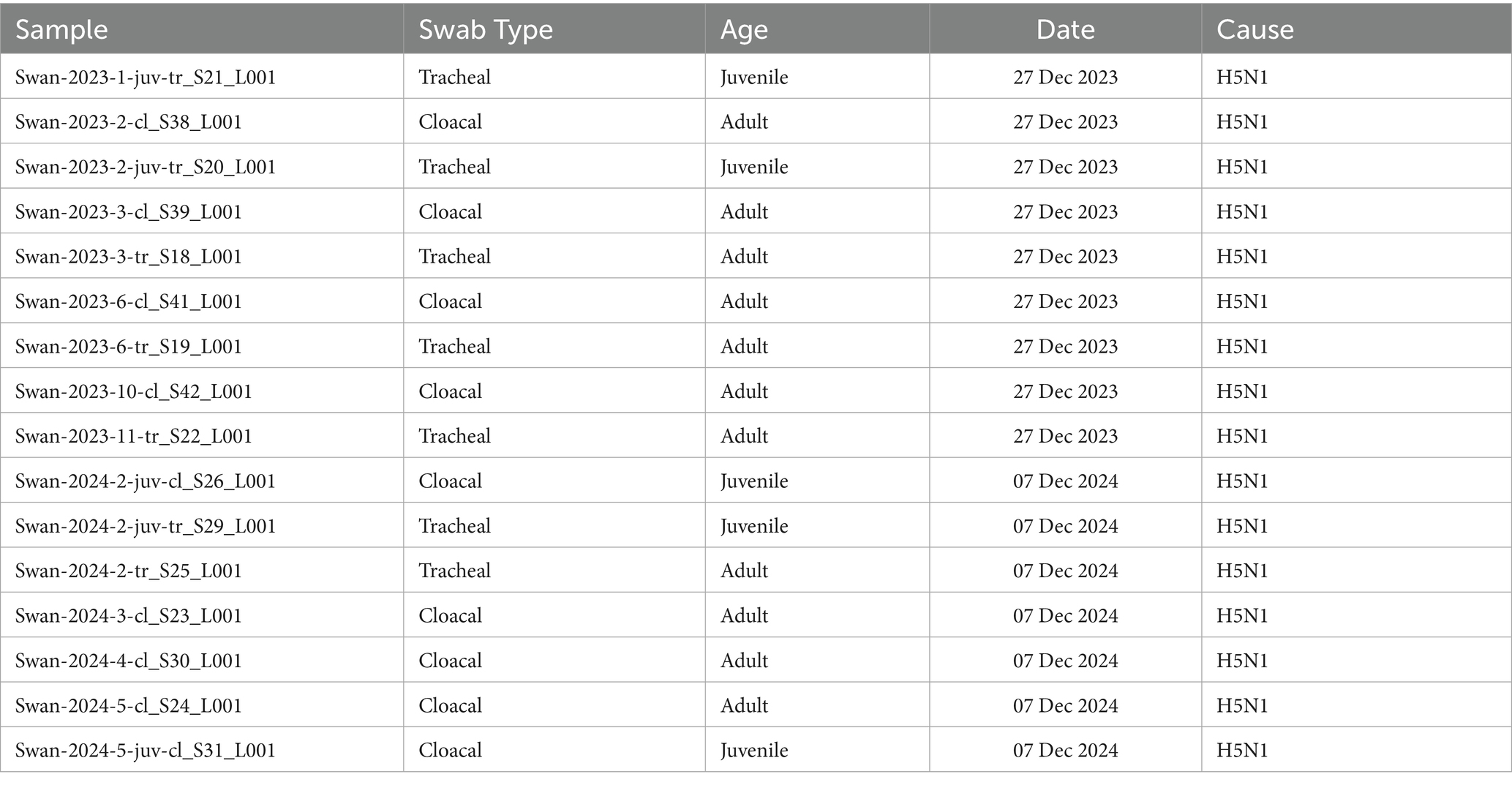Select 07 Dec 2024 date for Swan-2024-2-tr_S25_L001
The image size is (1512, 785).
(x=1065, y=571)
